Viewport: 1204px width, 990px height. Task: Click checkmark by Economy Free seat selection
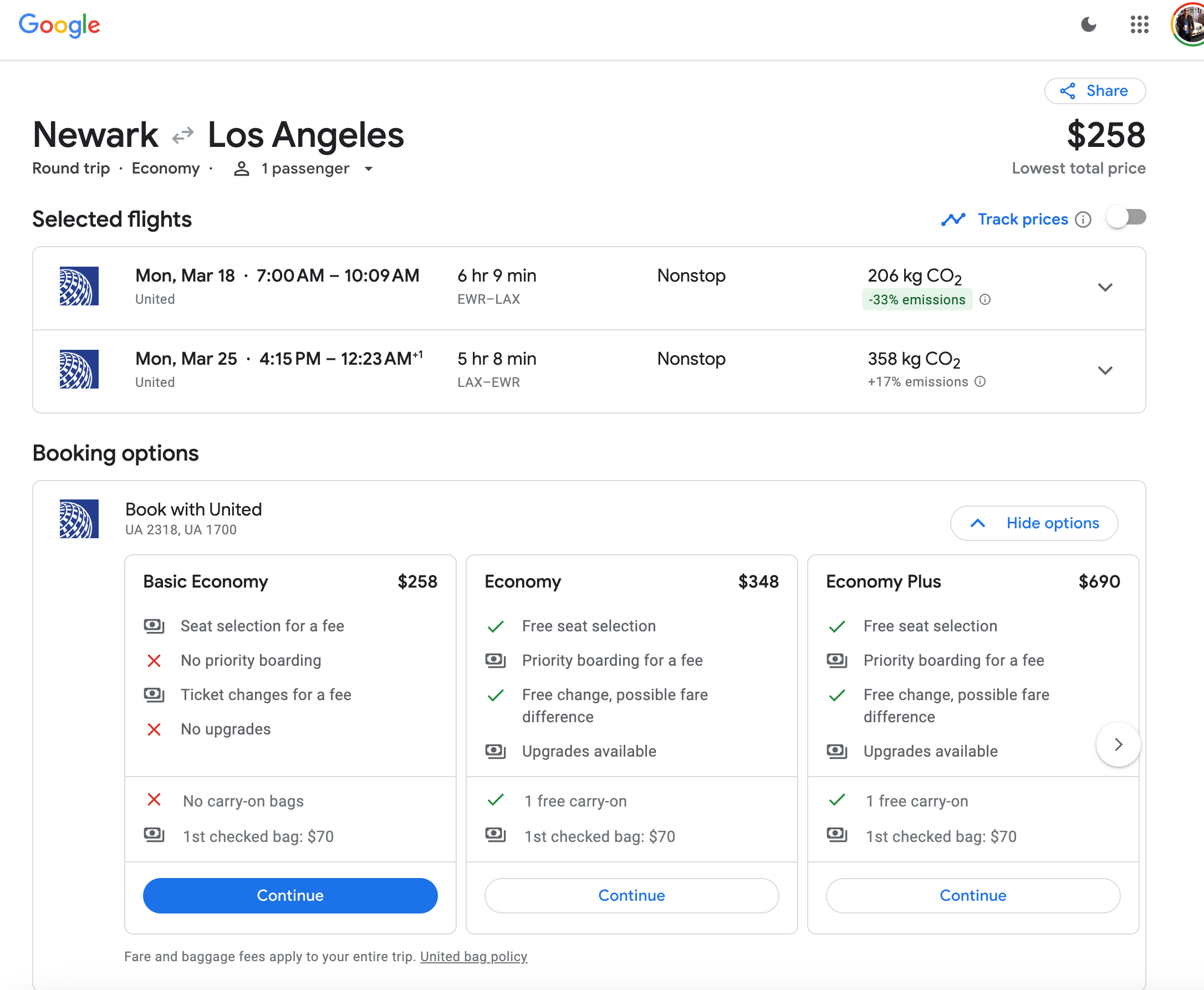496,627
